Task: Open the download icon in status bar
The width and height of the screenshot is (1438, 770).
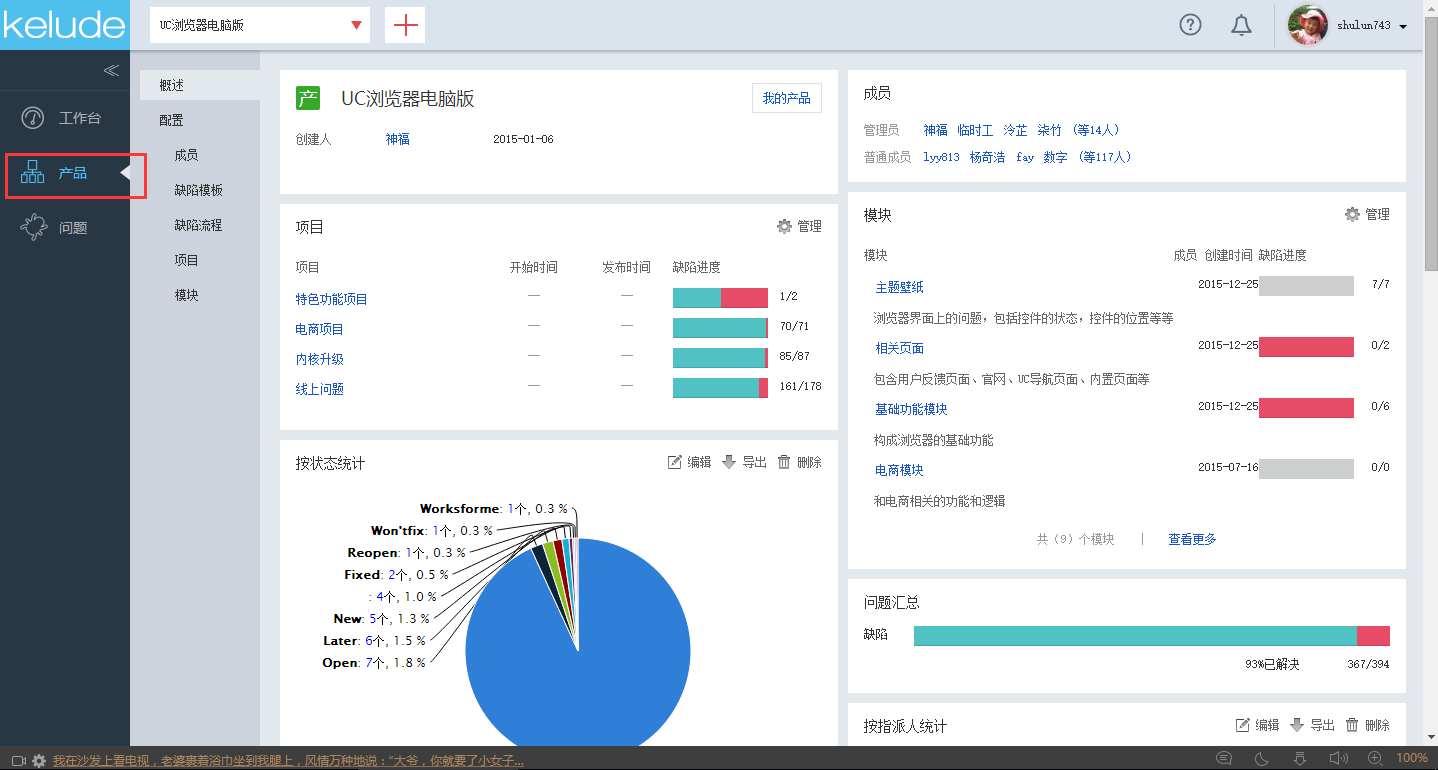Action: click(x=1299, y=759)
